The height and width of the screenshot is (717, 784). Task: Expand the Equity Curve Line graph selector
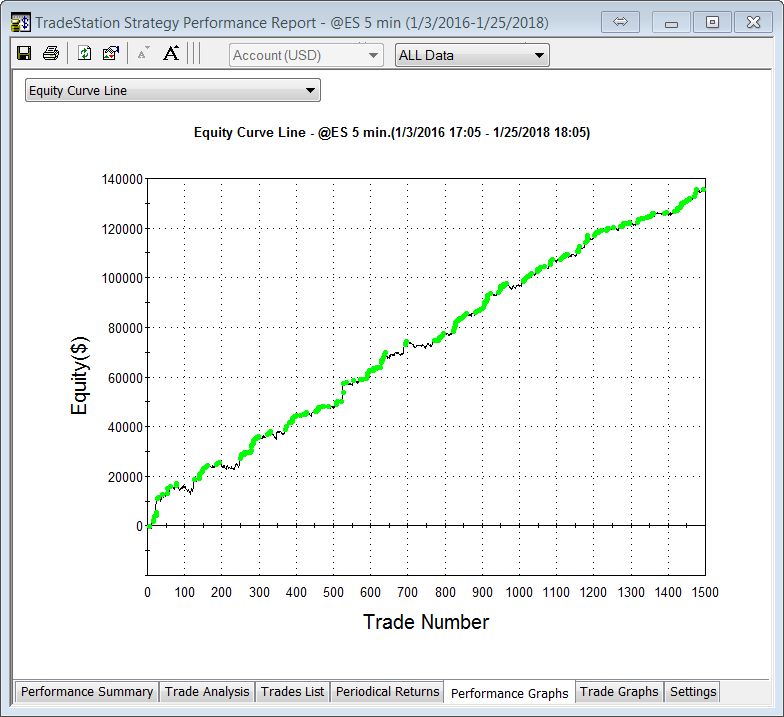point(172,91)
